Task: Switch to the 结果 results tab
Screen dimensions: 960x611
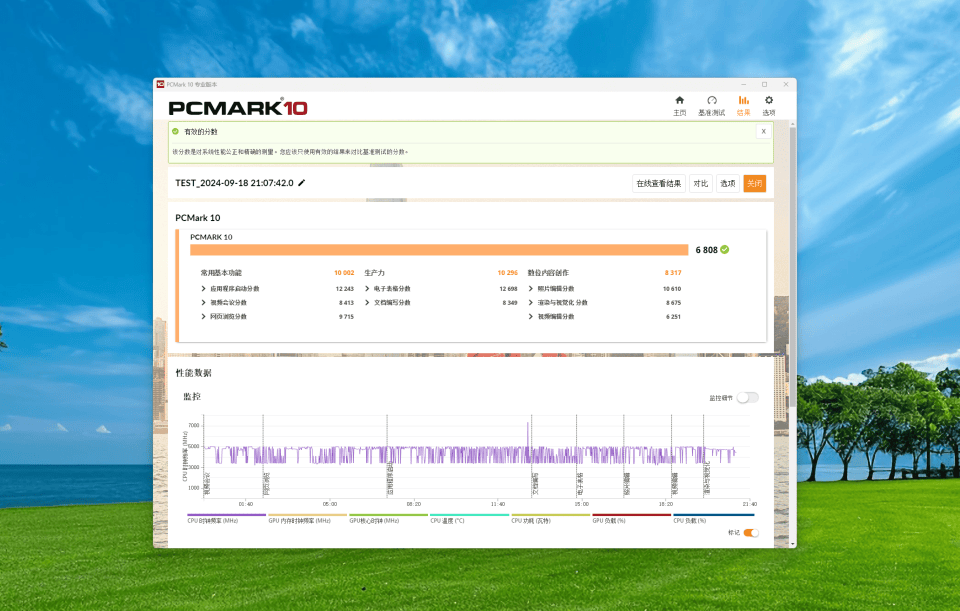Action: point(743,105)
